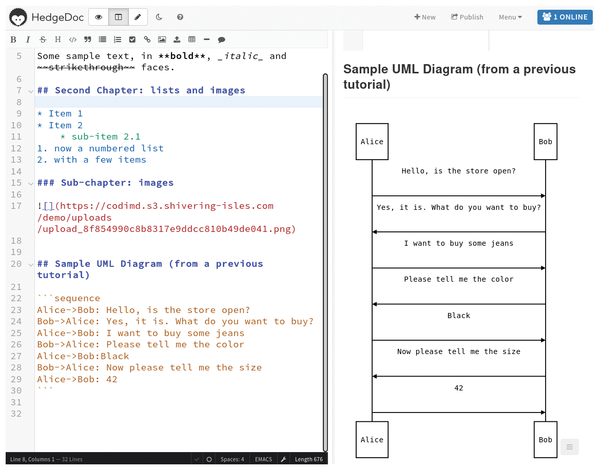Apply bold formatting with B icon
The image size is (600, 470).
(x=13, y=39)
